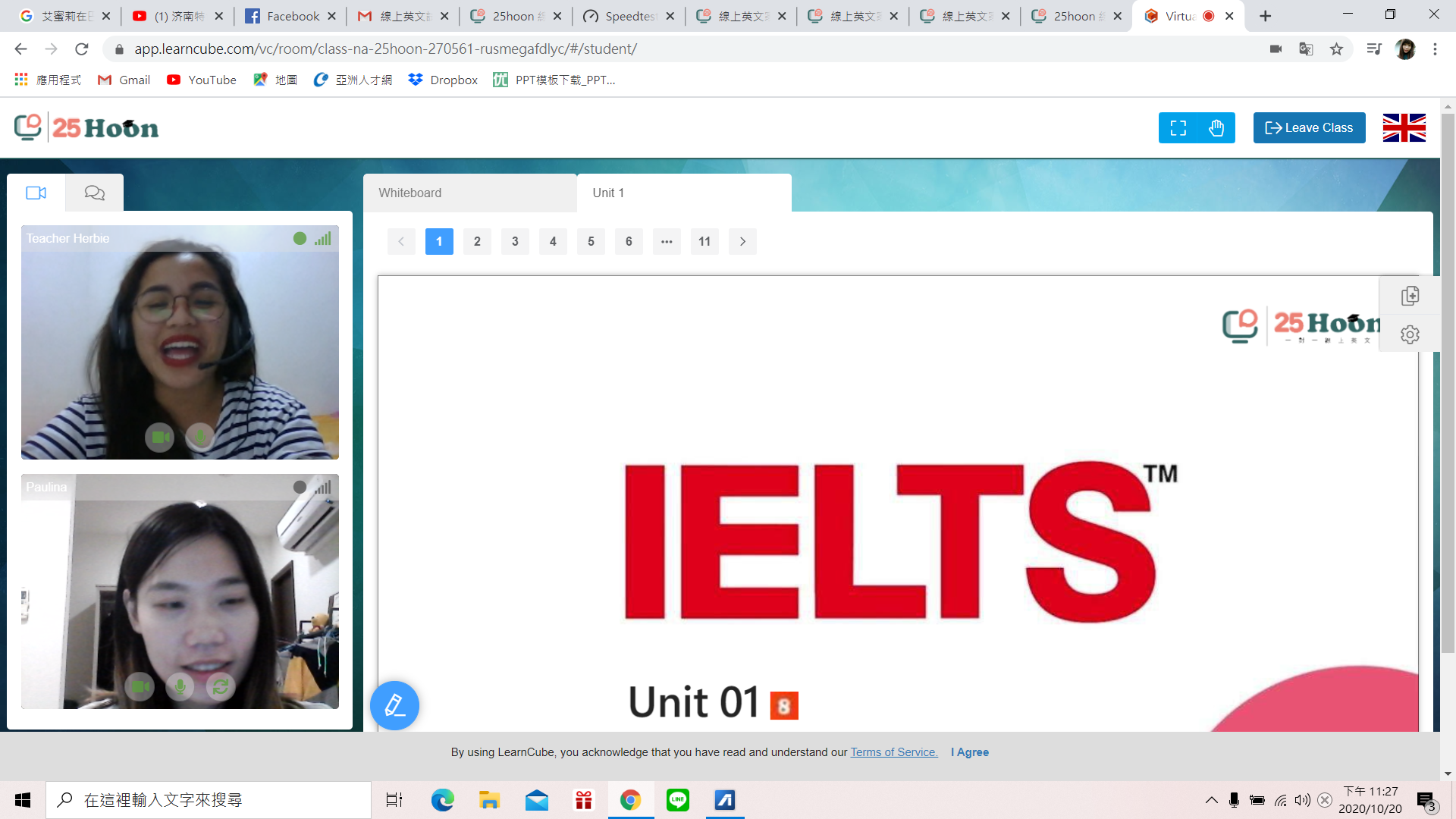This screenshot has width=1456, height=819.
Task: Go to next slide arrow
Action: 742,241
